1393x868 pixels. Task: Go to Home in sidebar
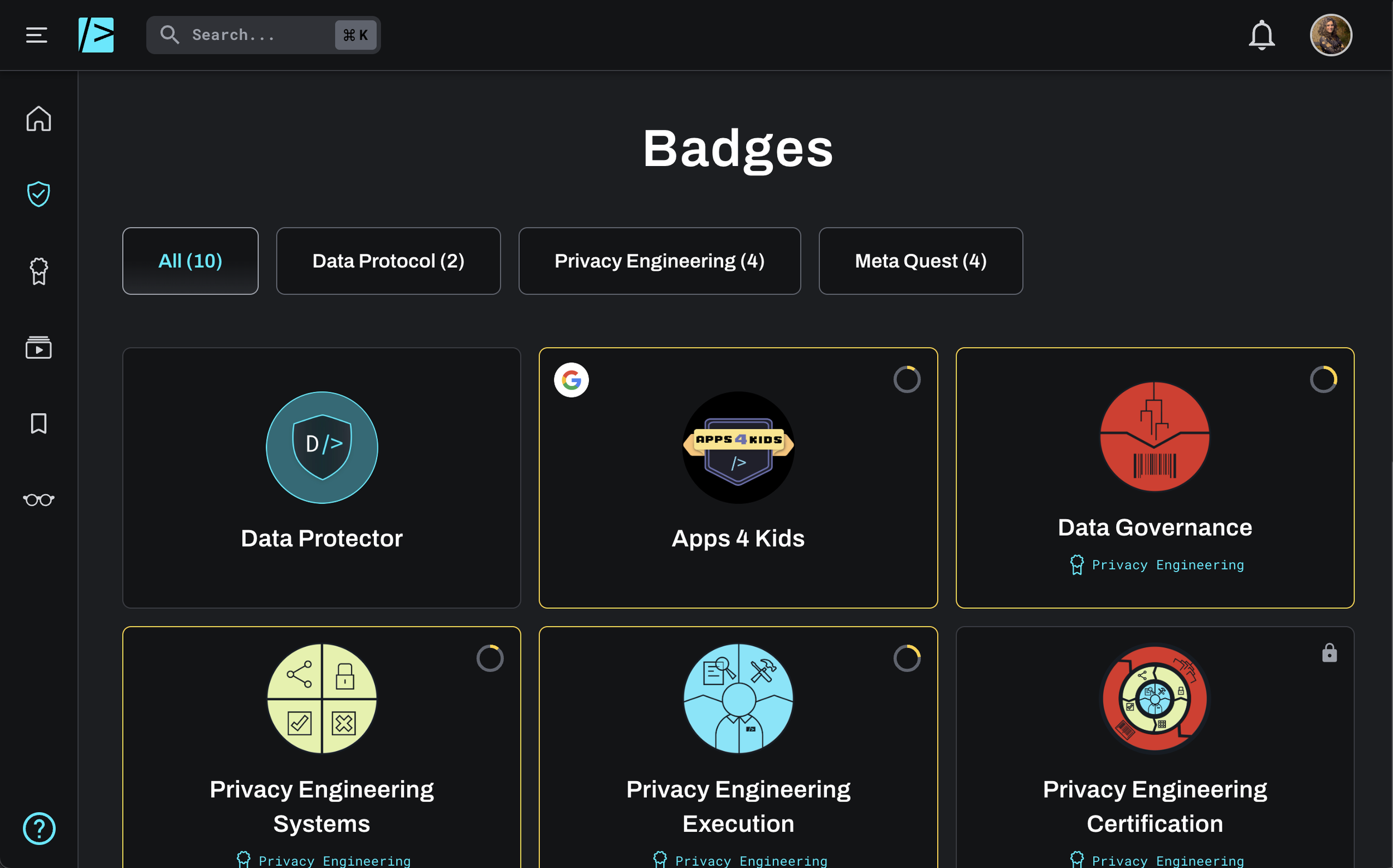(x=38, y=119)
